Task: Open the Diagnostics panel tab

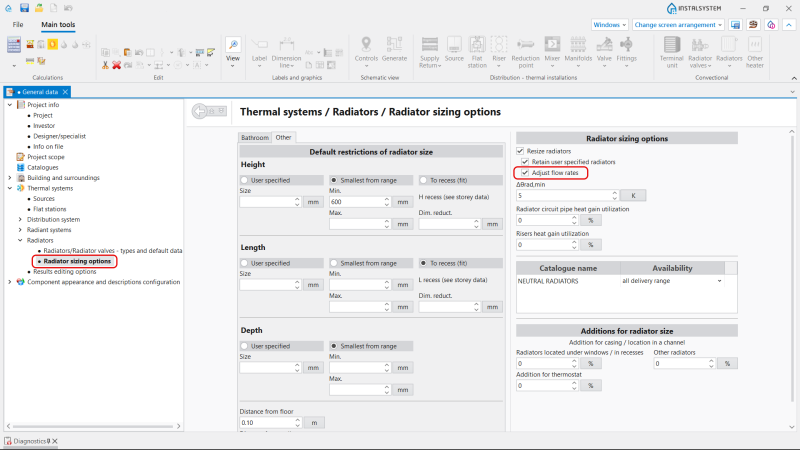Action: click(31, 441)
